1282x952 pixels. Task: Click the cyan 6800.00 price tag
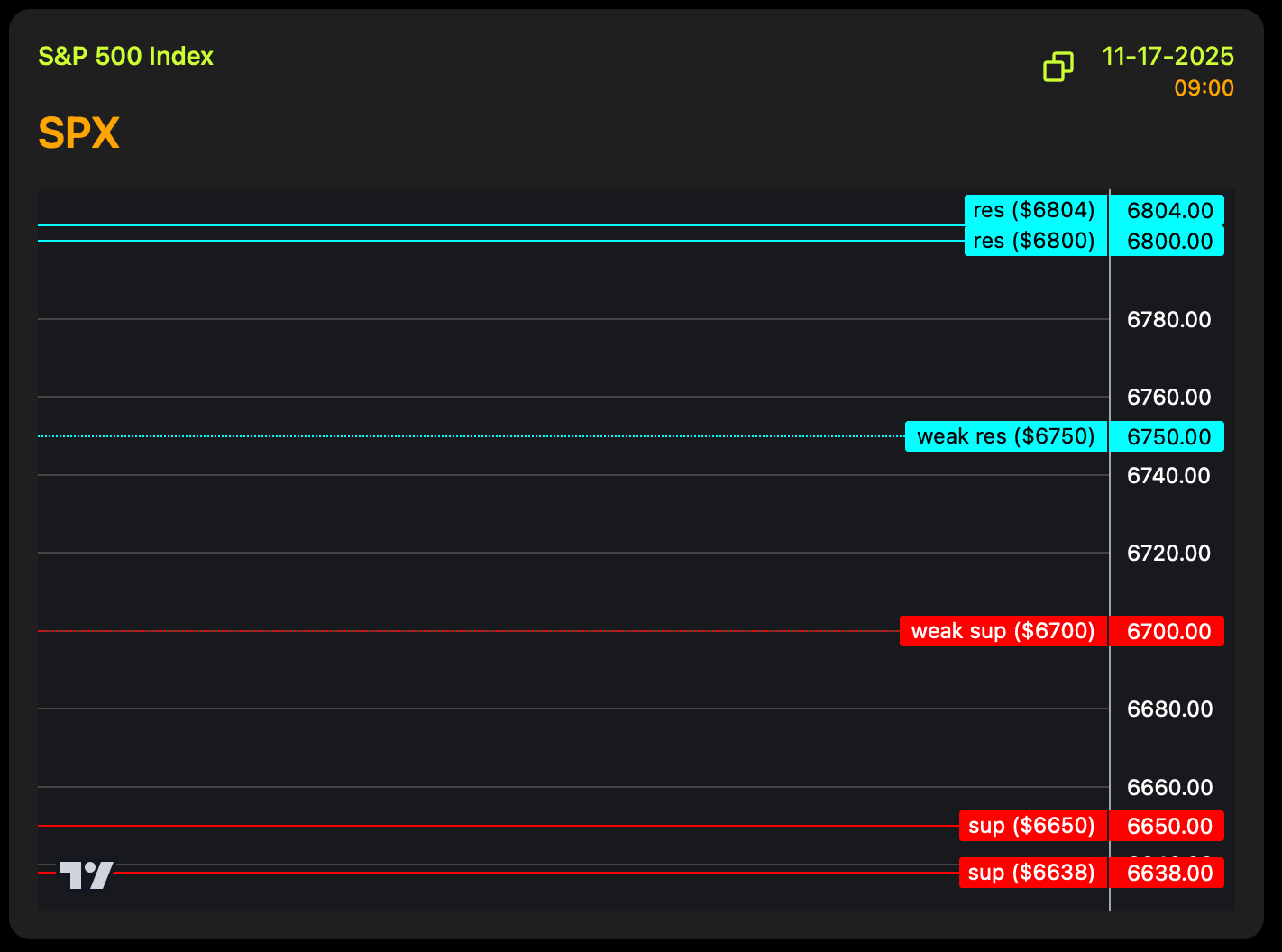coord(1168,241)
